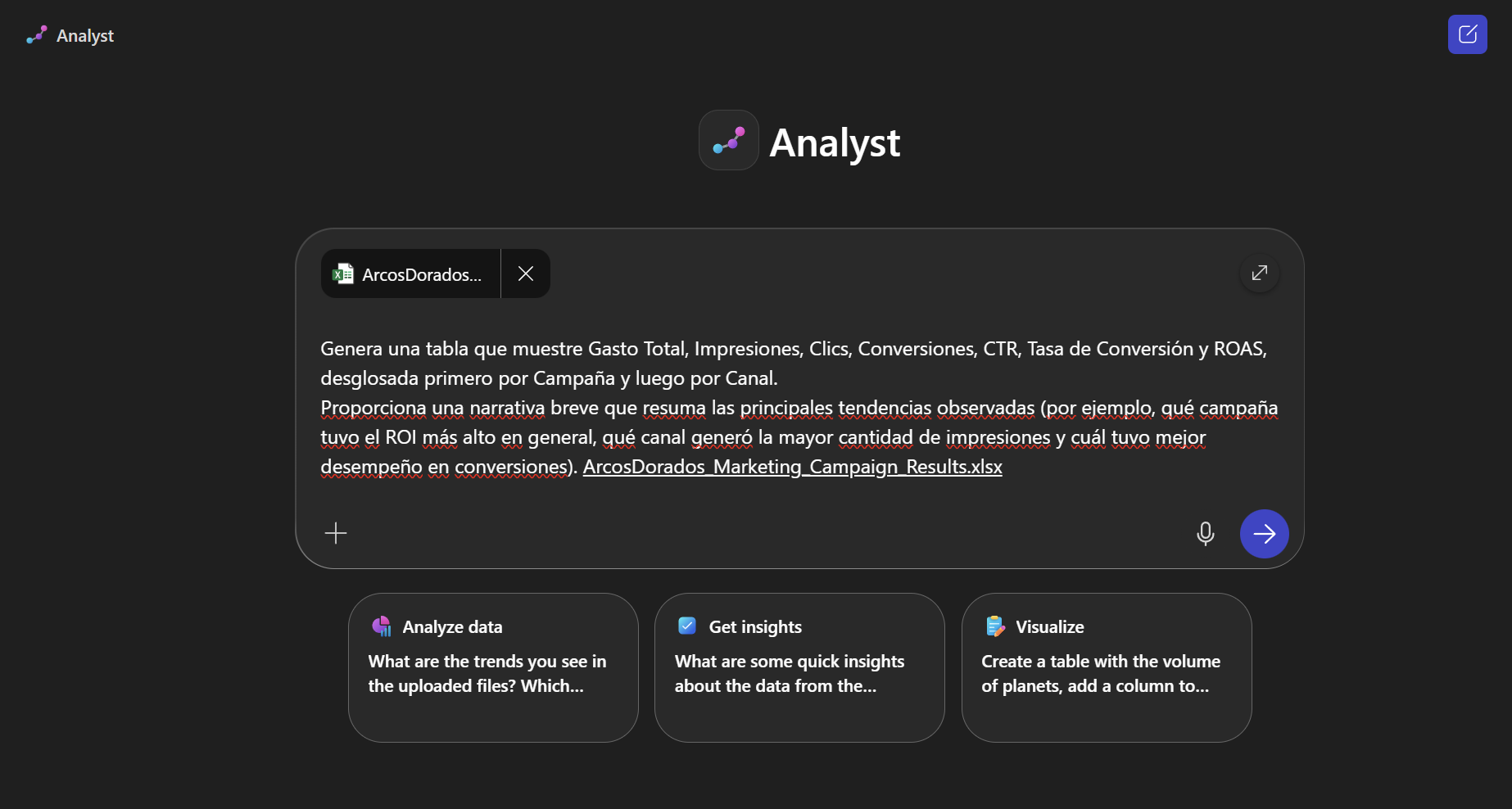Select the new chat icon in top-right corner
The height and width of the screenshot is (809, 1512).
coord(1467,34)
